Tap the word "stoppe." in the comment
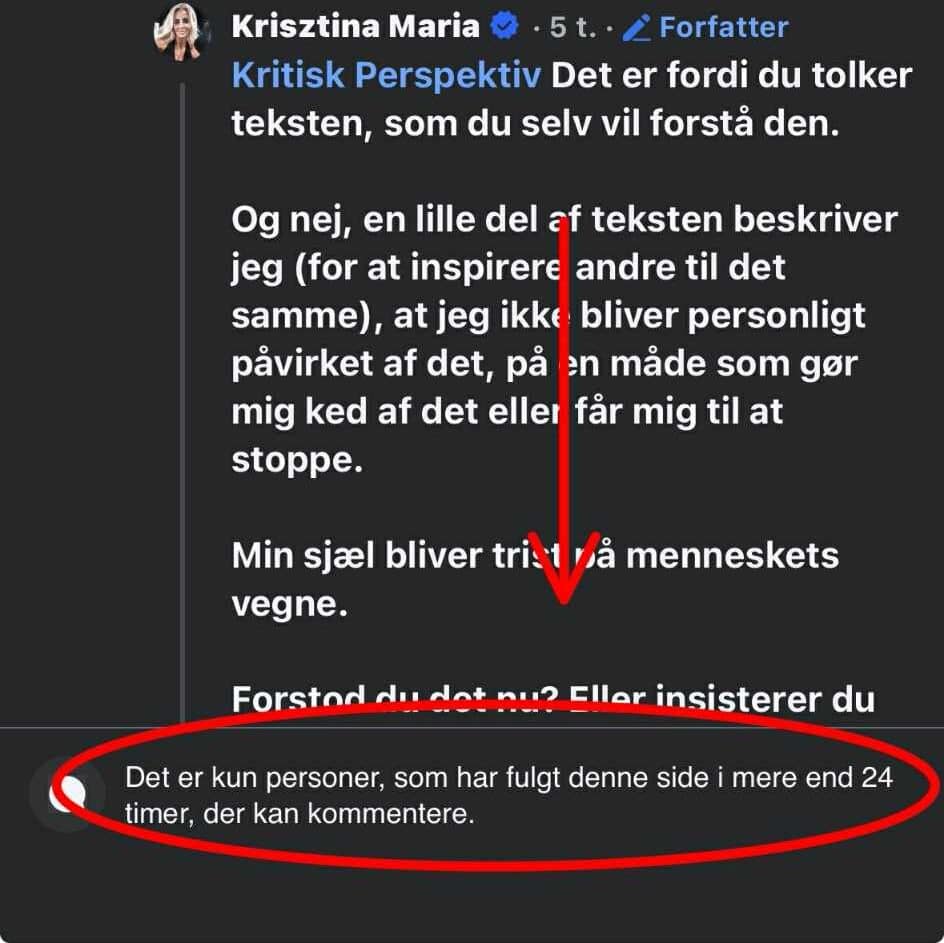 (296, 462)
